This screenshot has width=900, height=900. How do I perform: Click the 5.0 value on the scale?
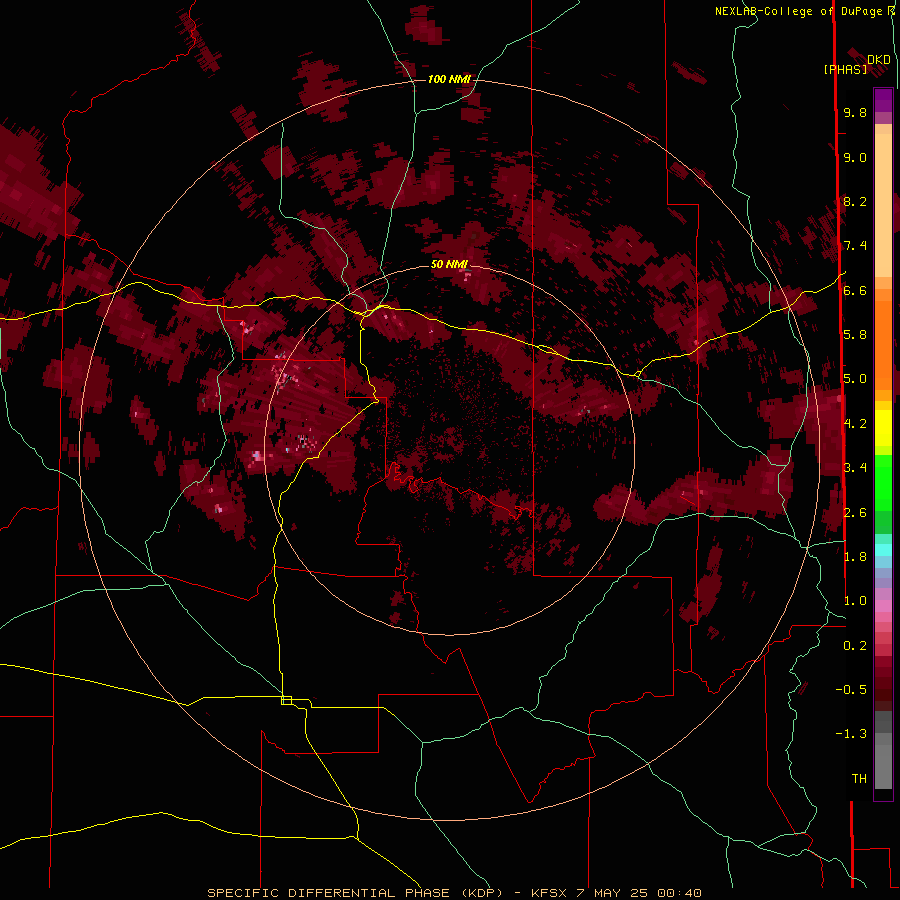click(x=855, y=379)
